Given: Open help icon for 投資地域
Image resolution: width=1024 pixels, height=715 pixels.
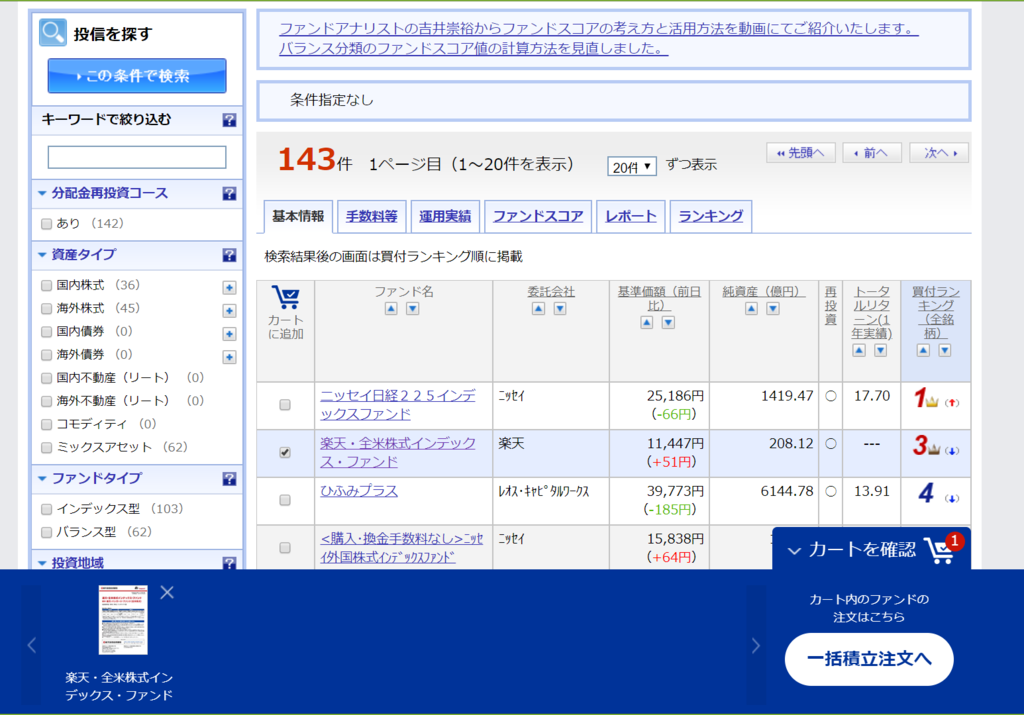Looking at the screenshot, I should click(229, 563).
